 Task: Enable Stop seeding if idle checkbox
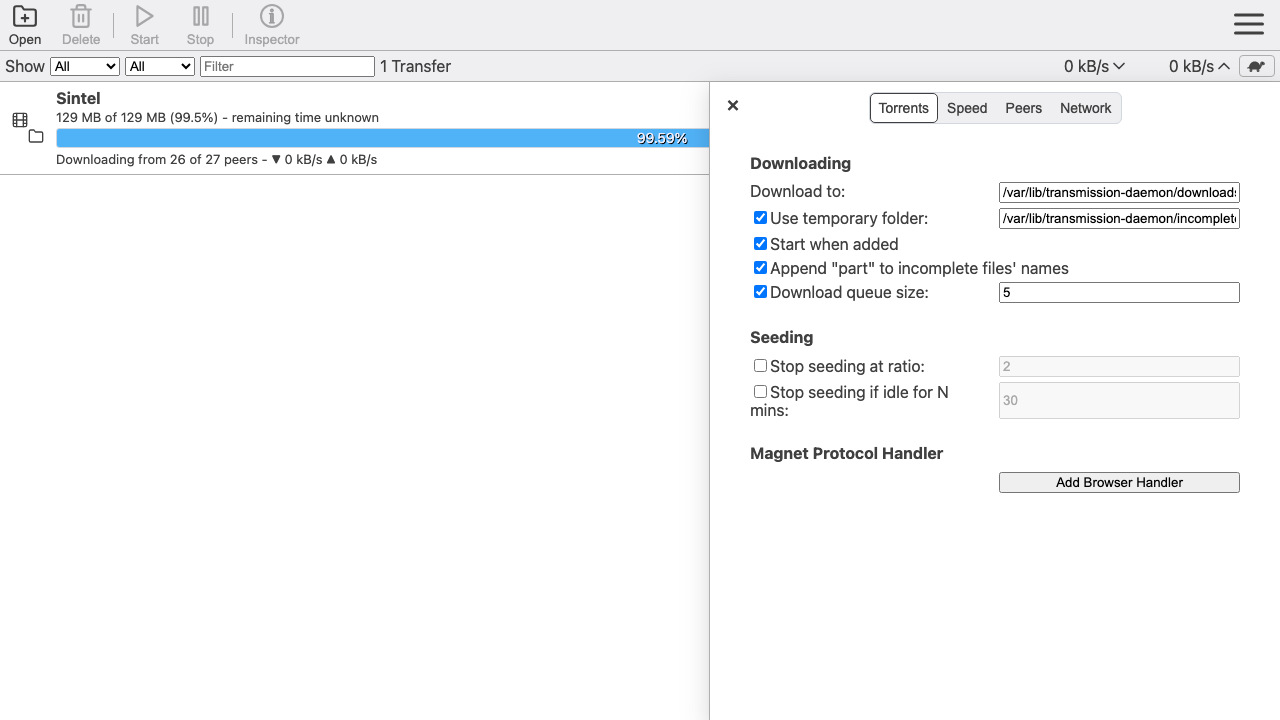pos(760,391)
